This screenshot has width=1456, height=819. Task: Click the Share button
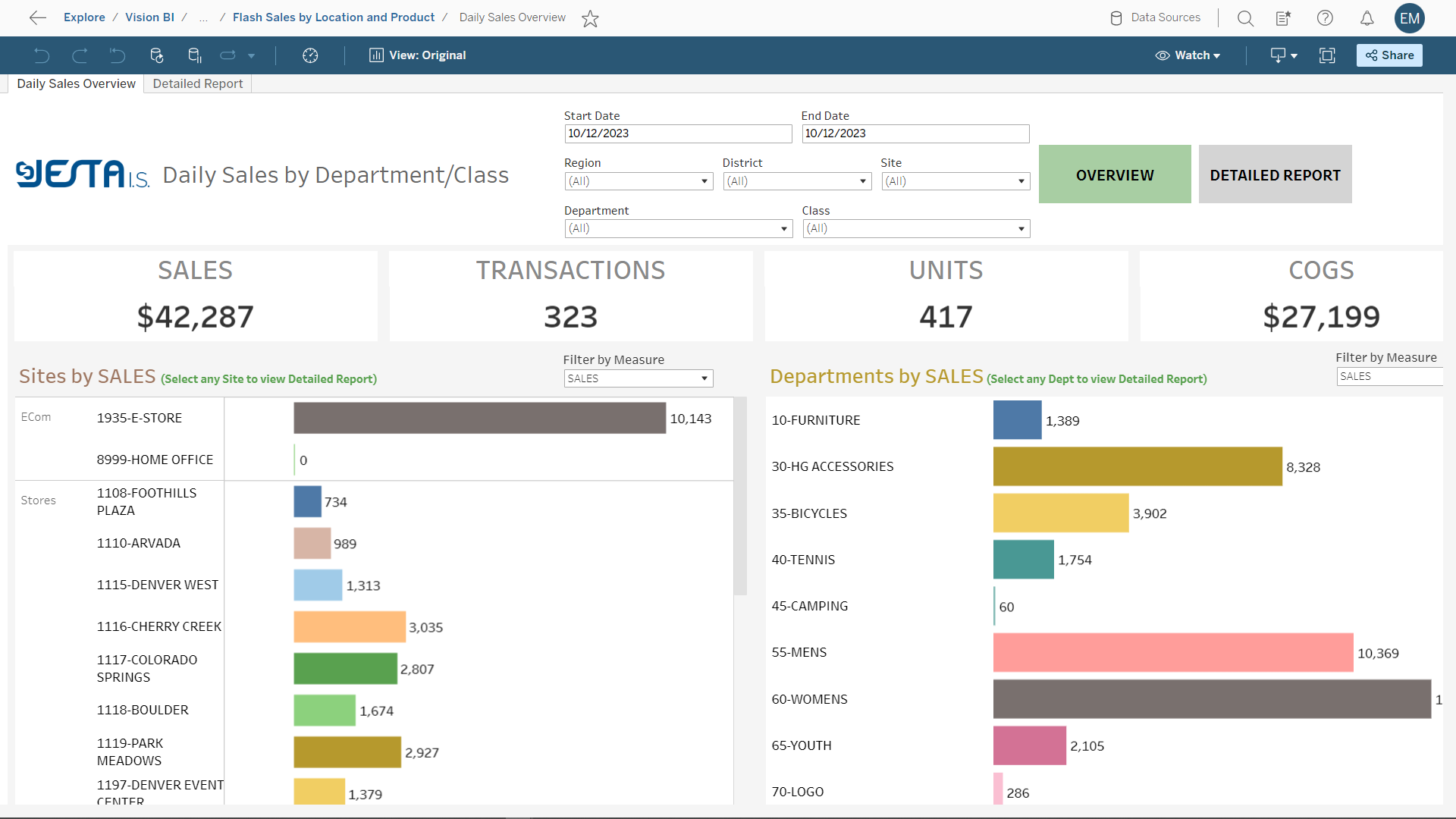(1389, 55)
